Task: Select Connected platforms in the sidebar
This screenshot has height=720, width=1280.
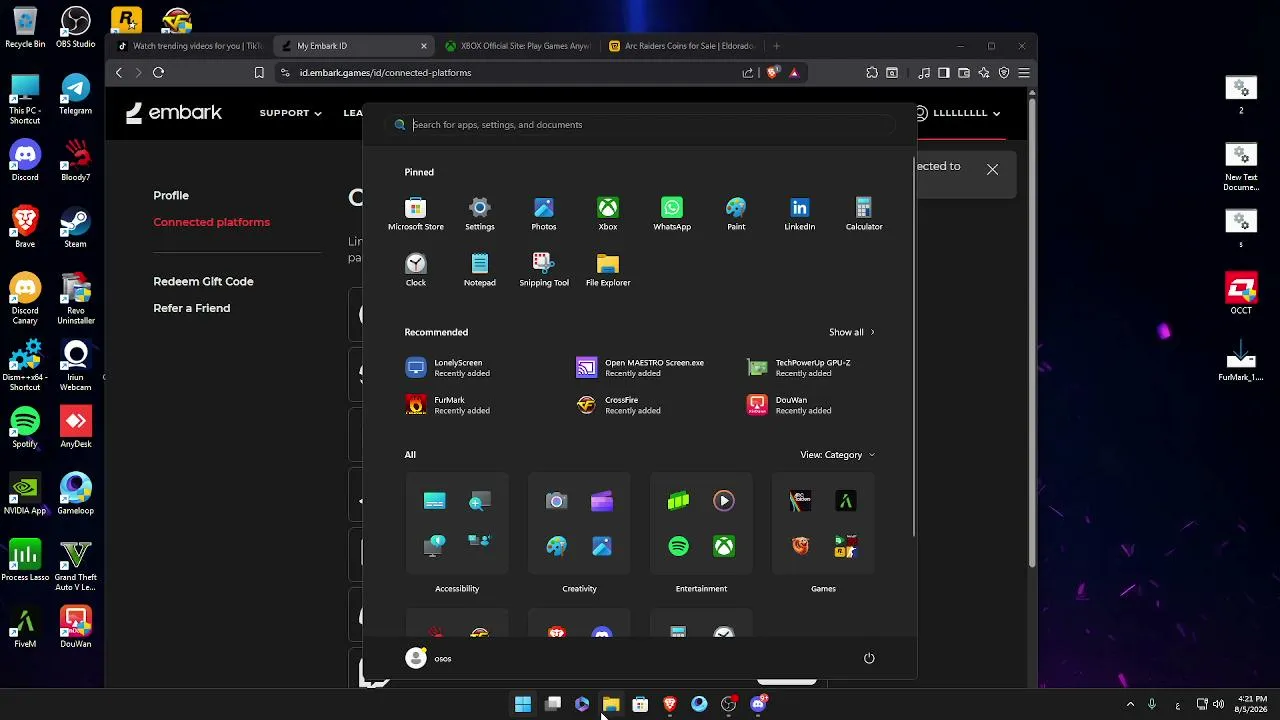Action: coord(211,222)
